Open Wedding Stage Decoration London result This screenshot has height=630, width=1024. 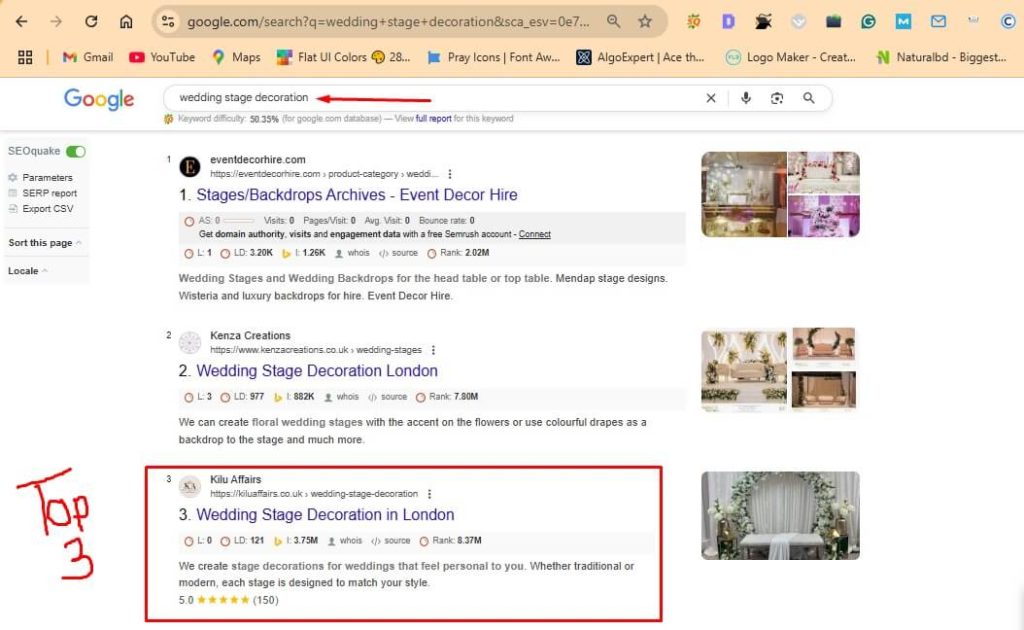click(317, 371)
